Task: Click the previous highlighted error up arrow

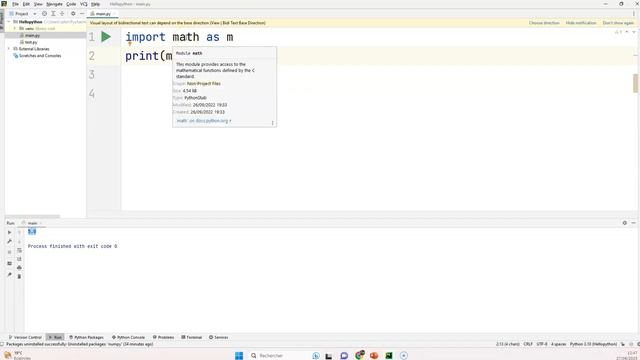Action: coord(627,31)
